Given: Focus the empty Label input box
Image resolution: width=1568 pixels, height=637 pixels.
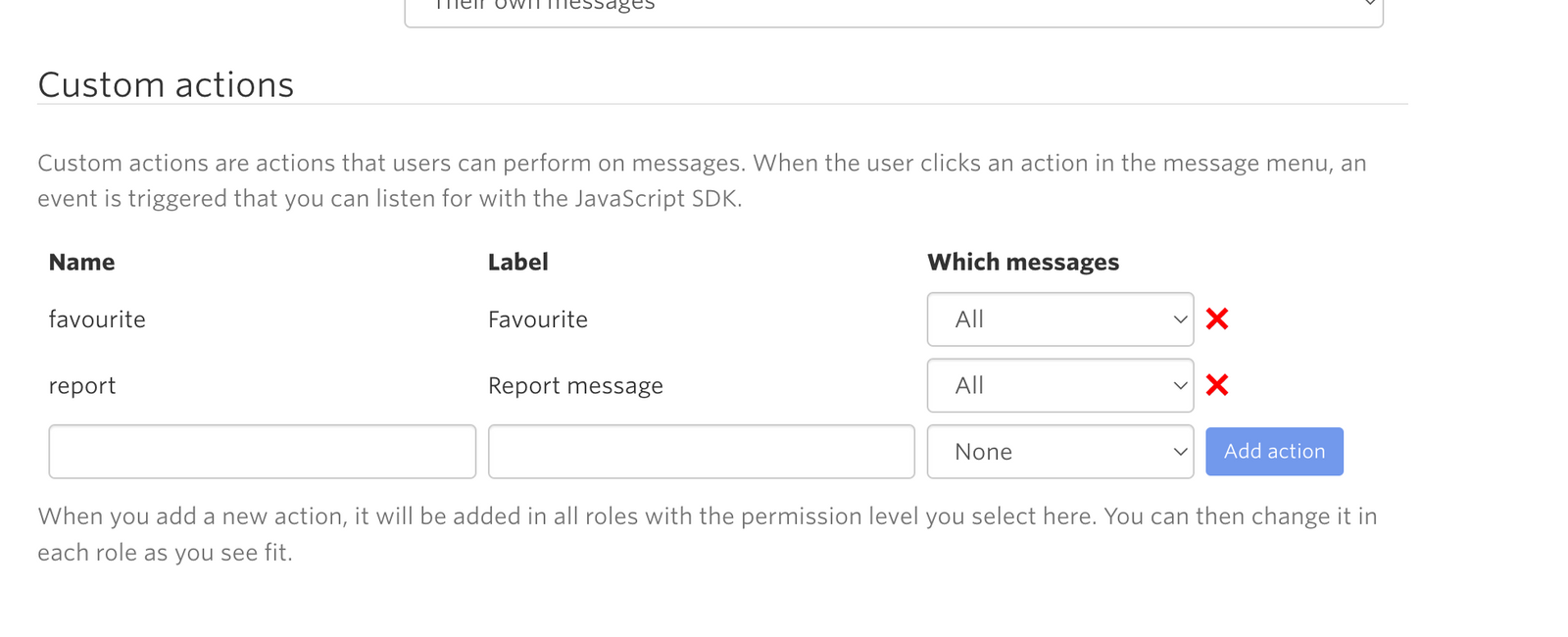Looking at the screenshot, I should pyautogui.click(x=701, y=451).
